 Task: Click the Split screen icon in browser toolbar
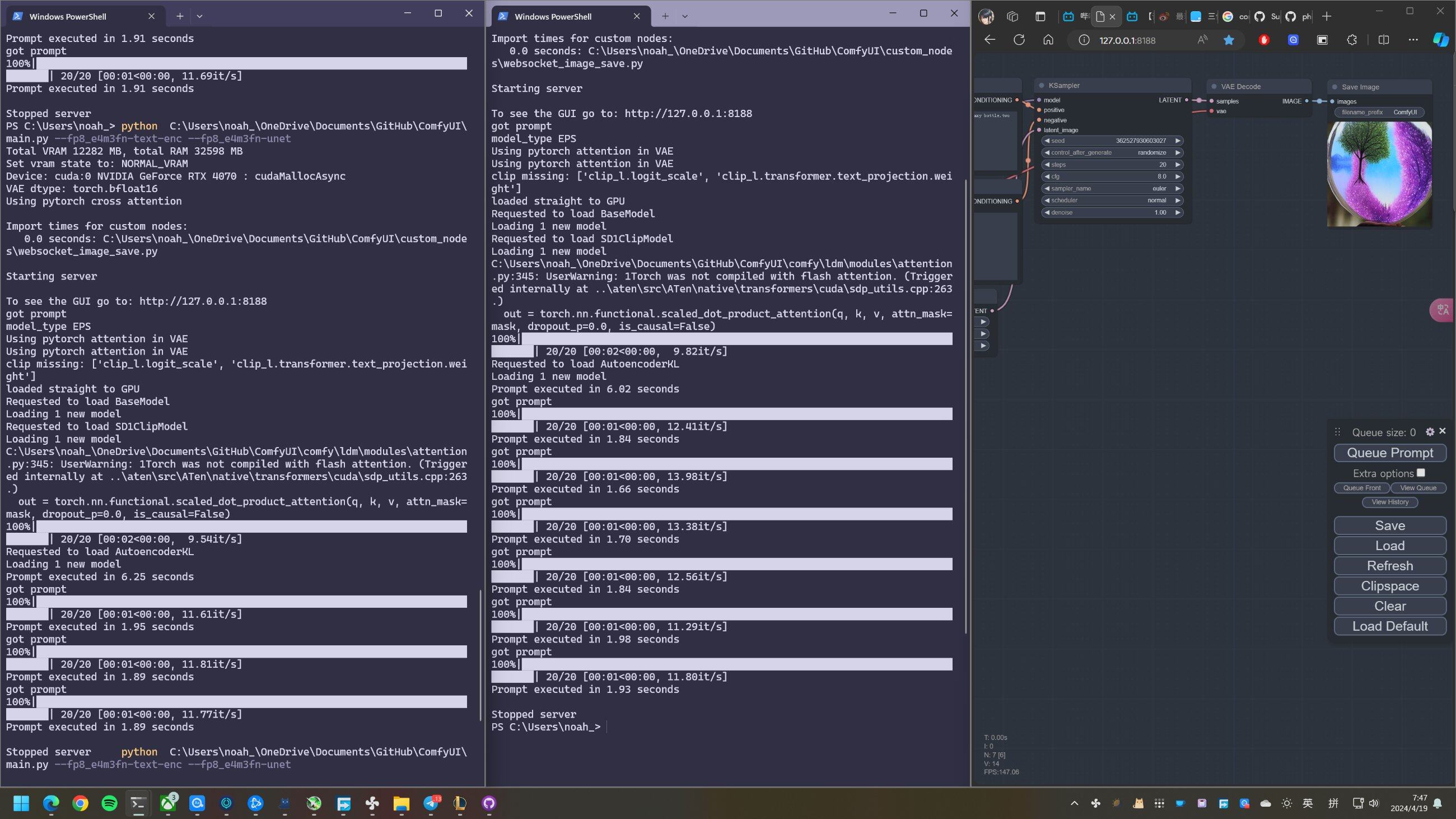click(1384, 40)
